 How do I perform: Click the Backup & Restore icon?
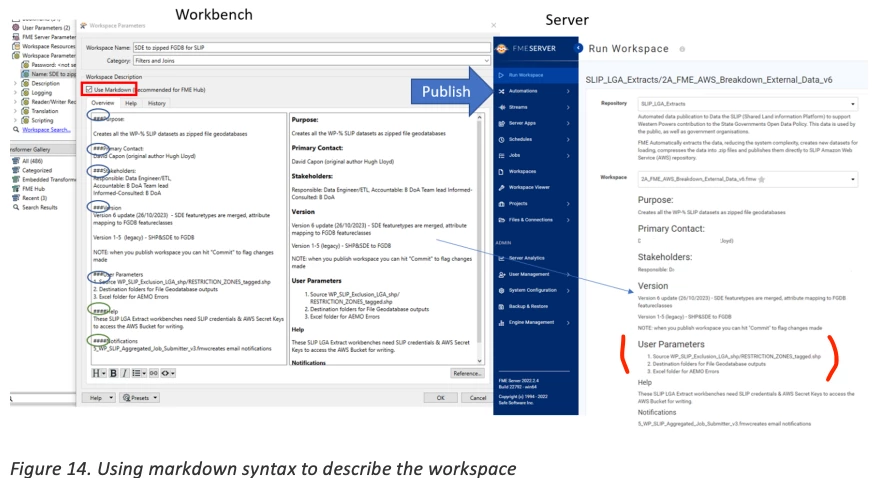pyautogui.click(x=501, y=307)
